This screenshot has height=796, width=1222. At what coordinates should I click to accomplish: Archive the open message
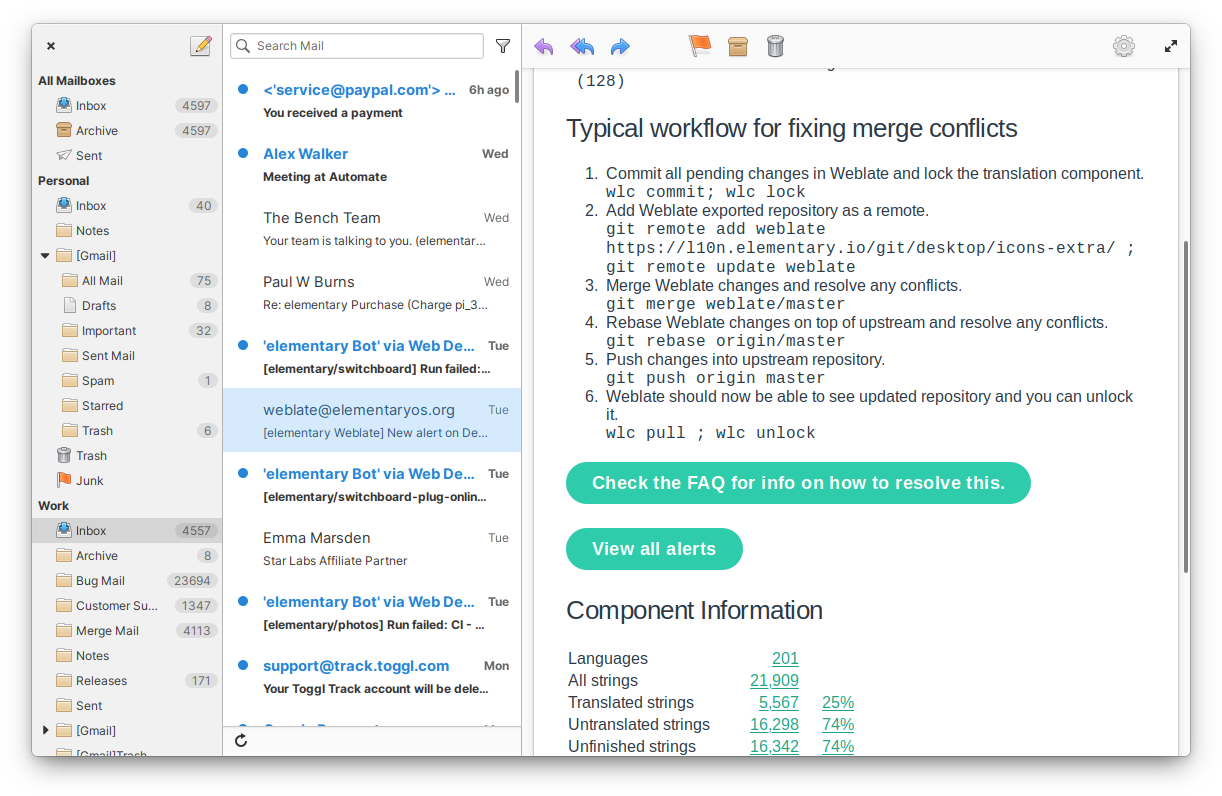738,46
